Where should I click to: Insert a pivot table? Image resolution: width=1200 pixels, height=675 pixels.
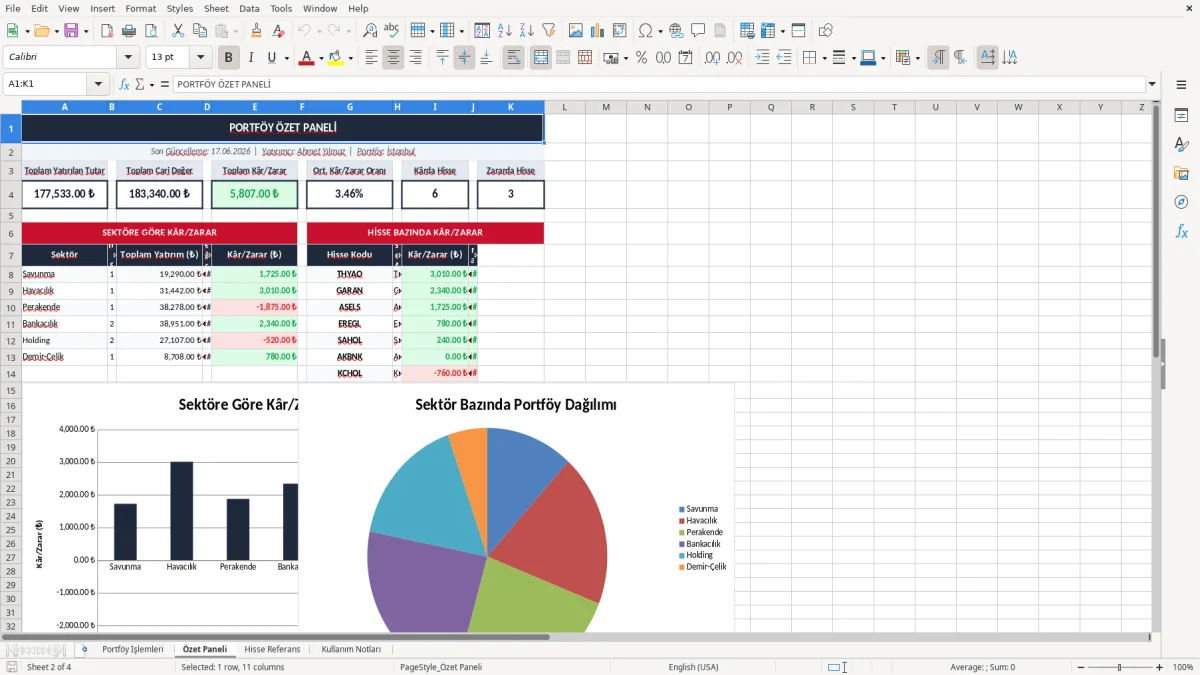(620, 31)
